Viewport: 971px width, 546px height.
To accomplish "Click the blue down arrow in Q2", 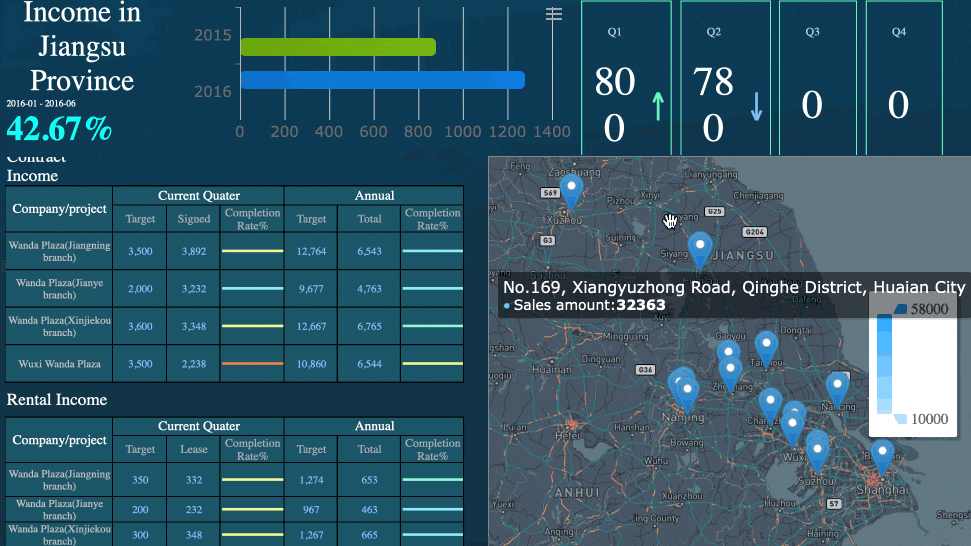I will 756,106.
